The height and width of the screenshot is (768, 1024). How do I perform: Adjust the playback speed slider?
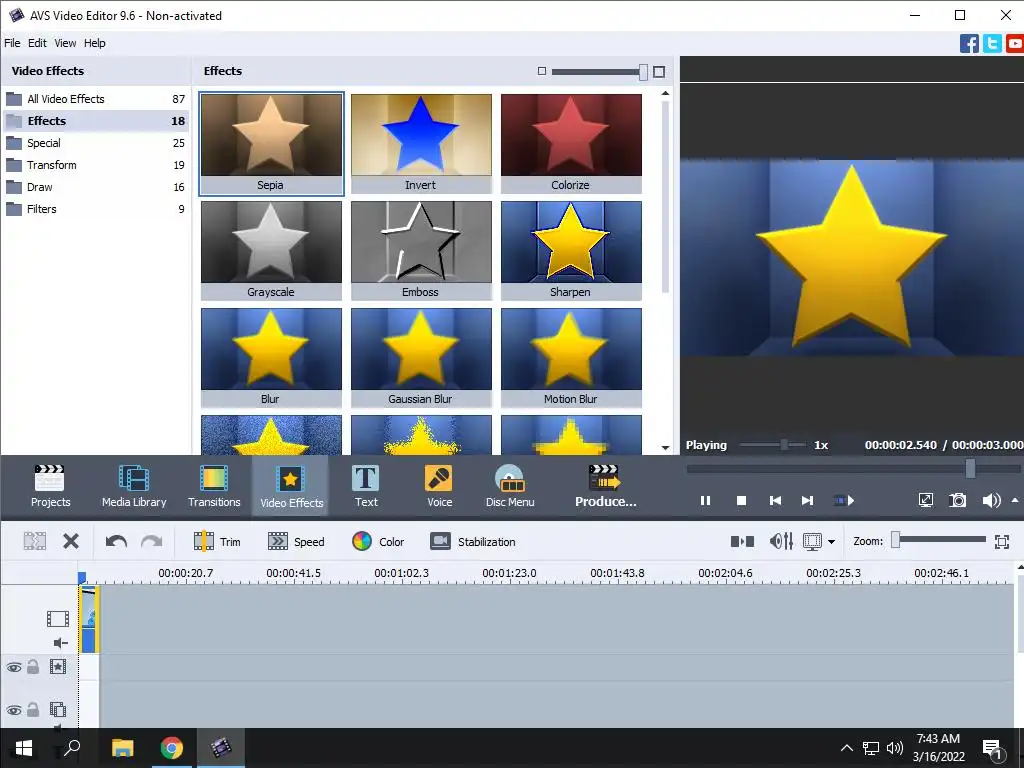pyautogui.click(x=773, y=445)
